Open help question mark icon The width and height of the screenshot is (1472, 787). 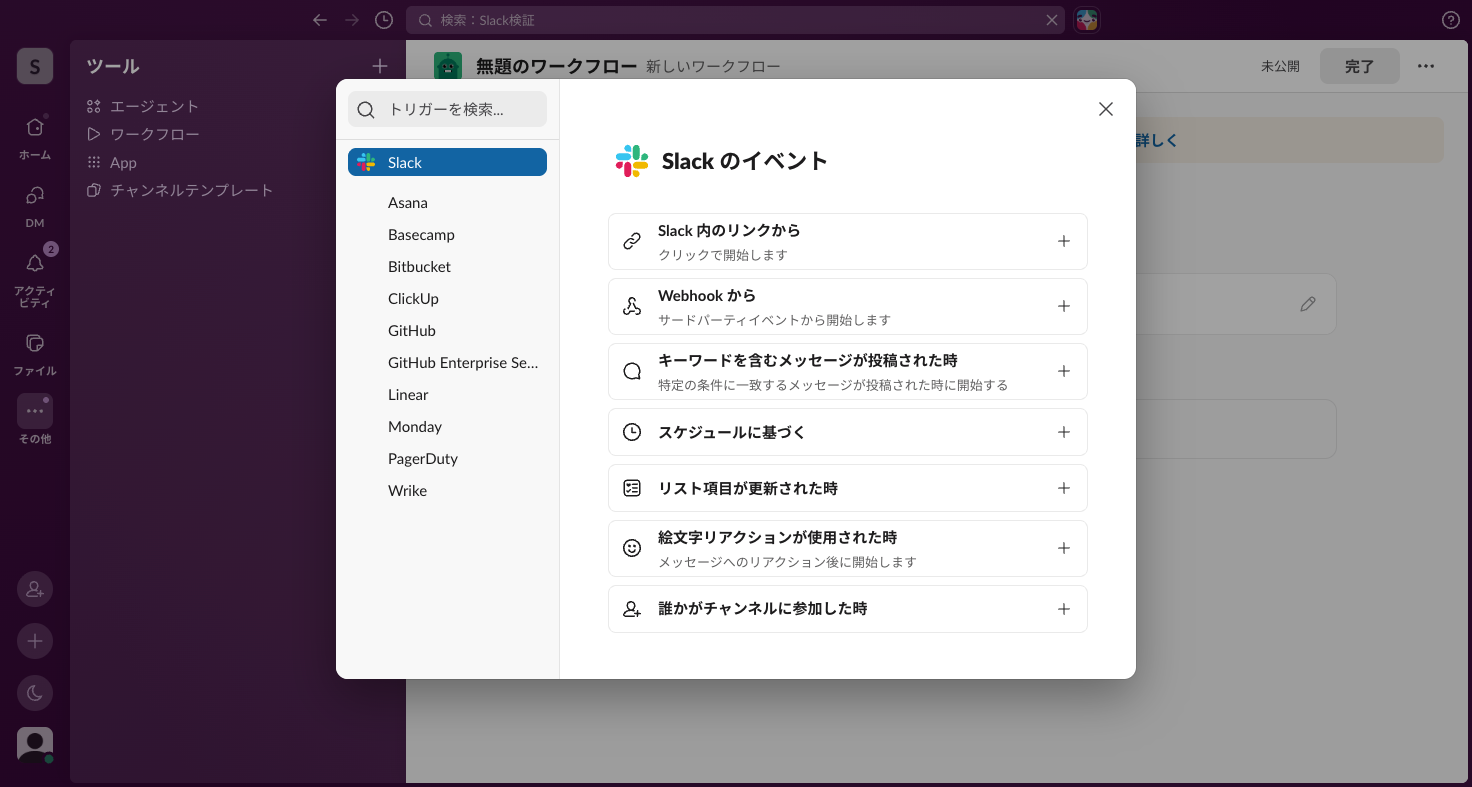(1451, 20)
